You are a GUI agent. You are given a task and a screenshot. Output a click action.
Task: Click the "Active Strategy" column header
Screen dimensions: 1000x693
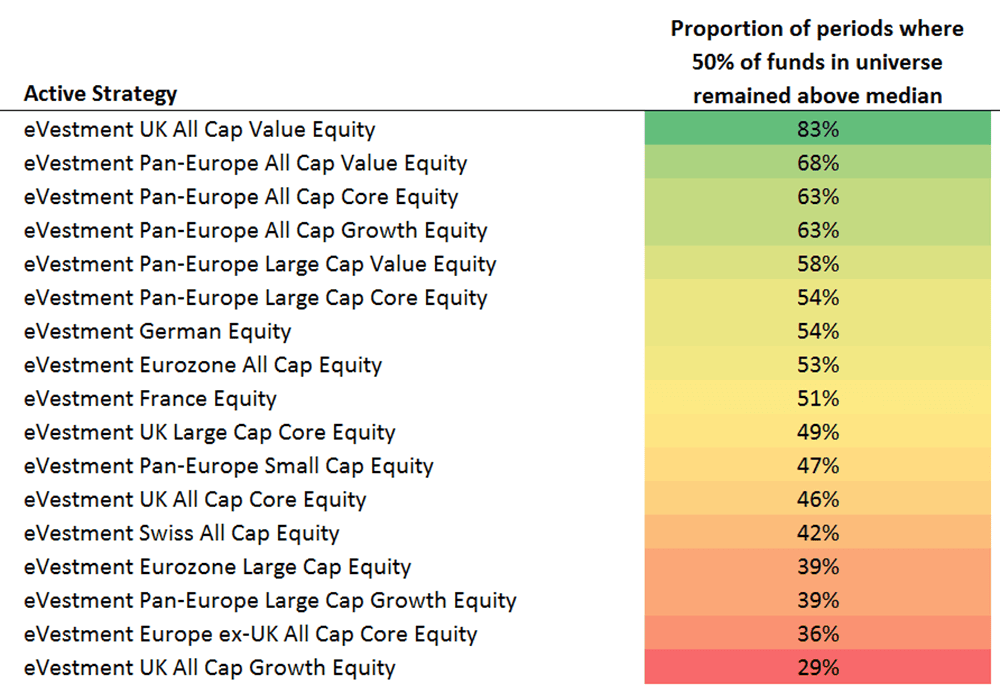100,94
